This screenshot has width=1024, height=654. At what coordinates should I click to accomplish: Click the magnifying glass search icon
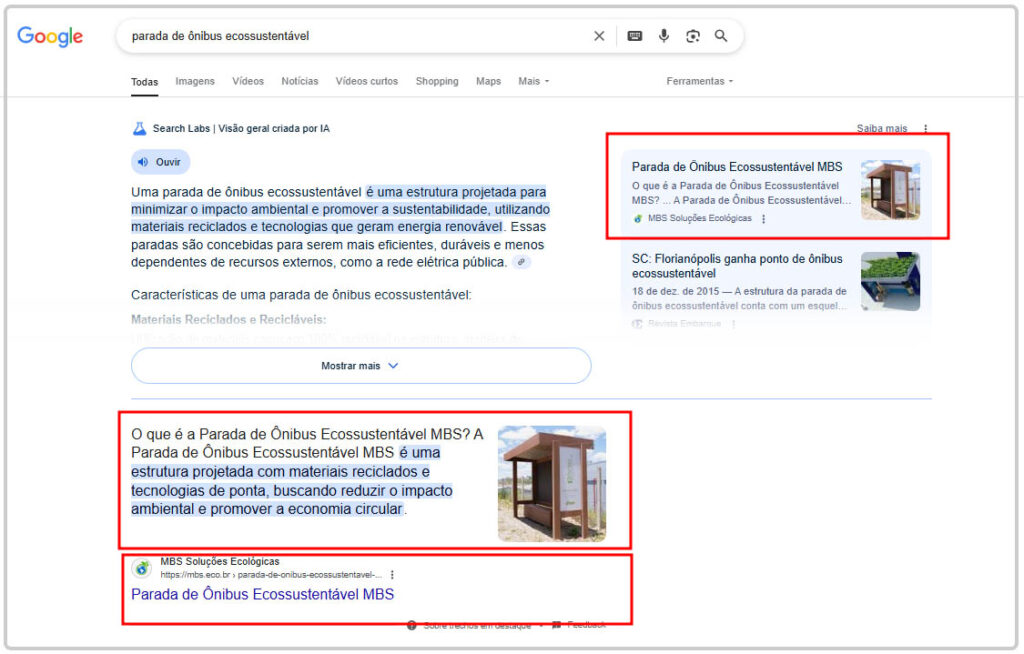(721, 36)
